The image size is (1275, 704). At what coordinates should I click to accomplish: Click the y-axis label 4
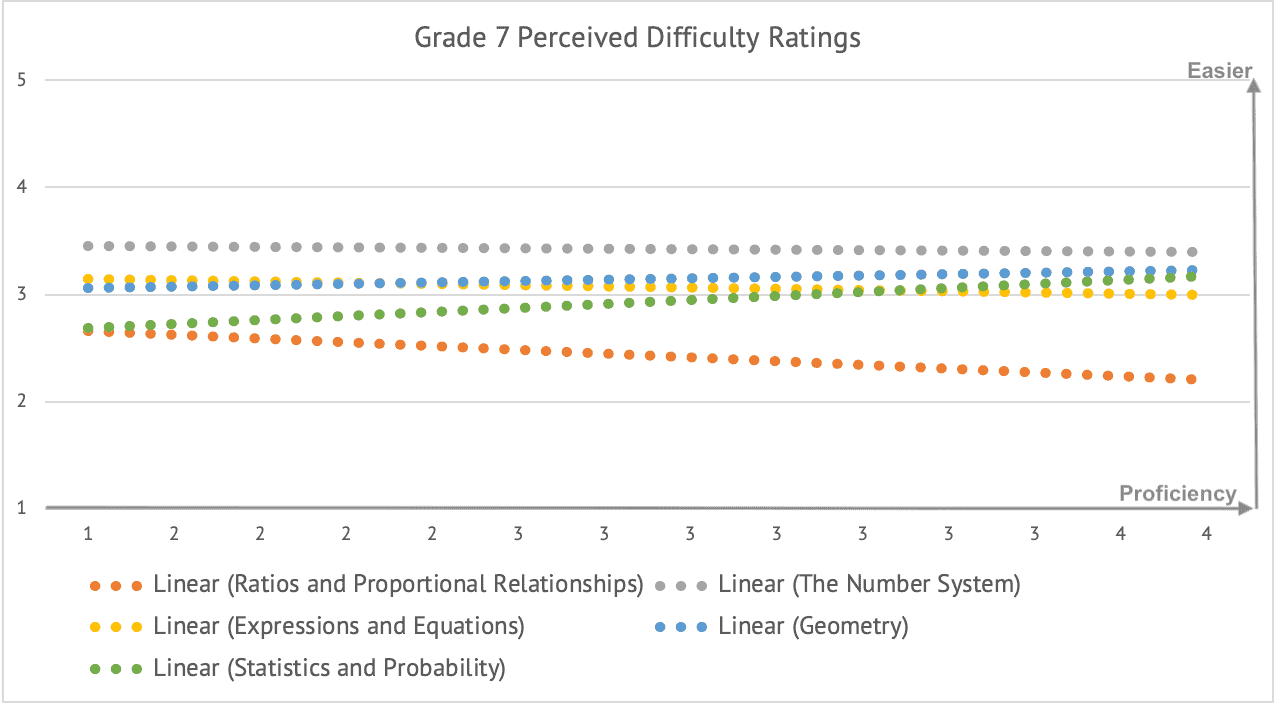pyautogui.click(x=22, y=187)
